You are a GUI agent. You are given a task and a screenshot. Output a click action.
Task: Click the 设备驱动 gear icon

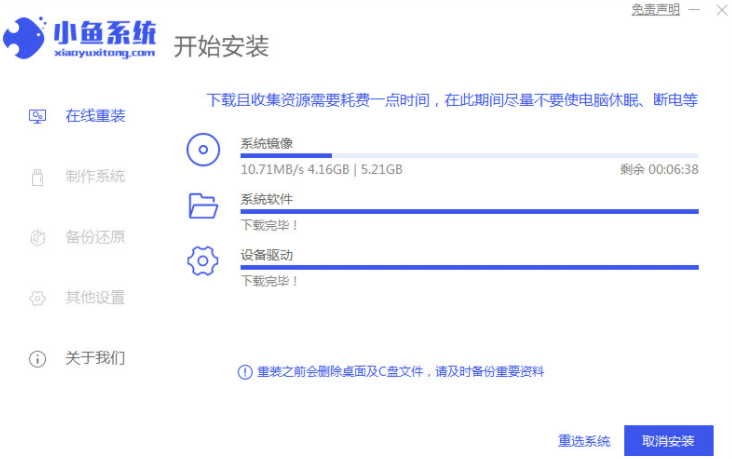tap(203, 261)
